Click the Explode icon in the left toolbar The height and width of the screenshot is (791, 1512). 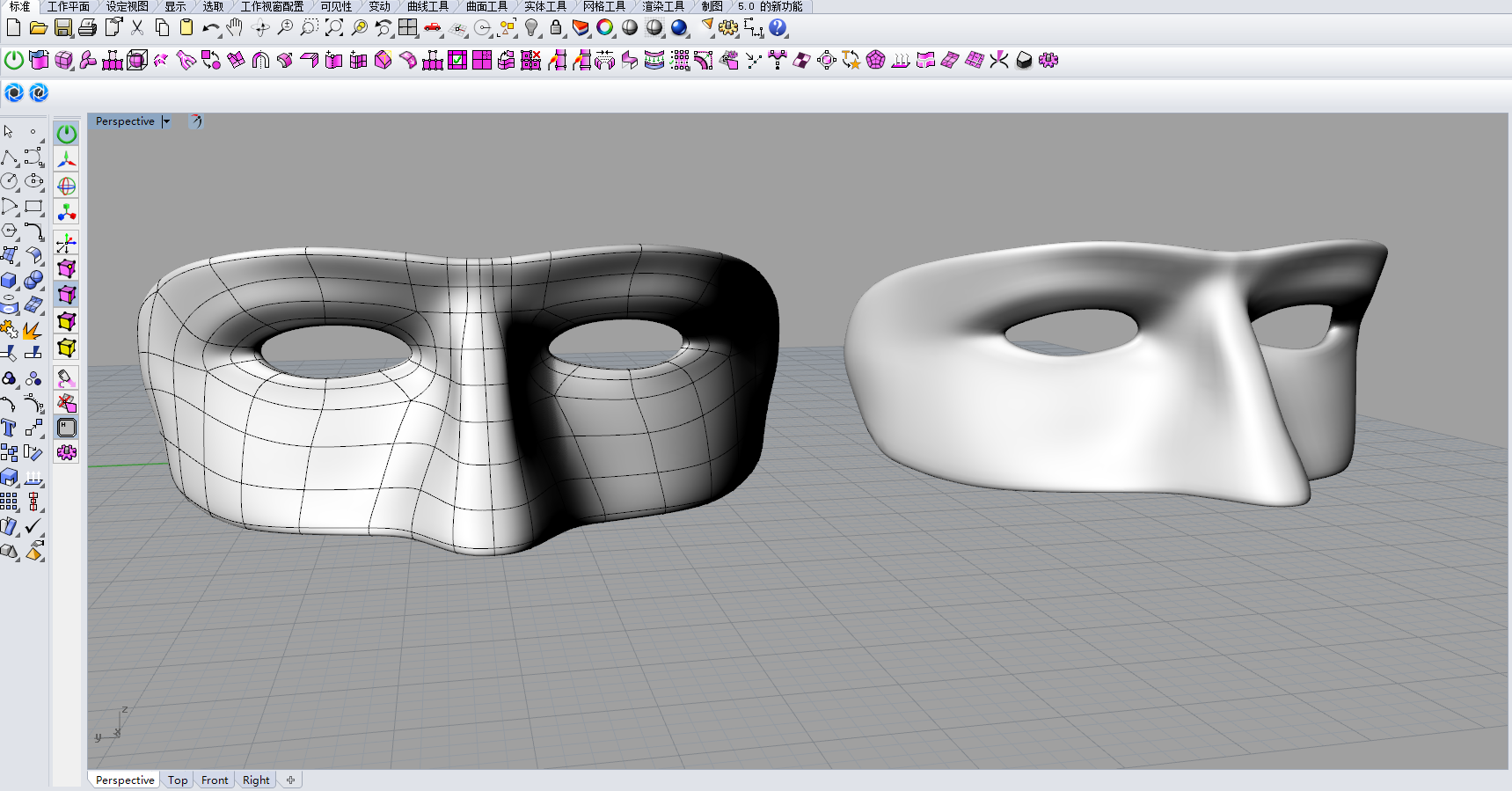point(33,329)
